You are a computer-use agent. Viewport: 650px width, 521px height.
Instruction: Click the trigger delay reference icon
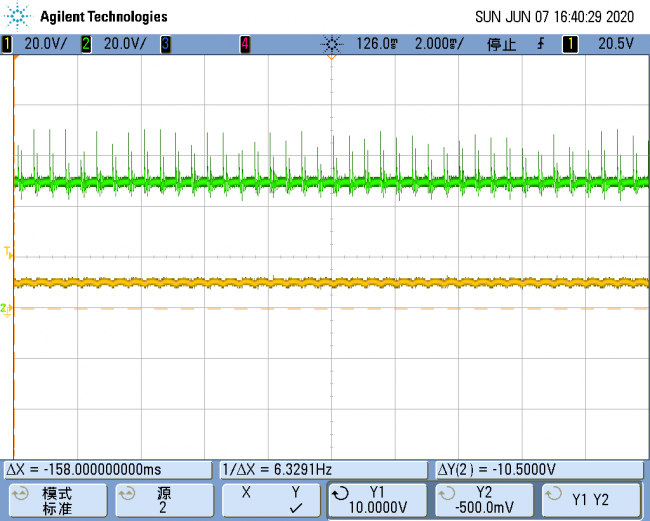click(x=332, y=44)
